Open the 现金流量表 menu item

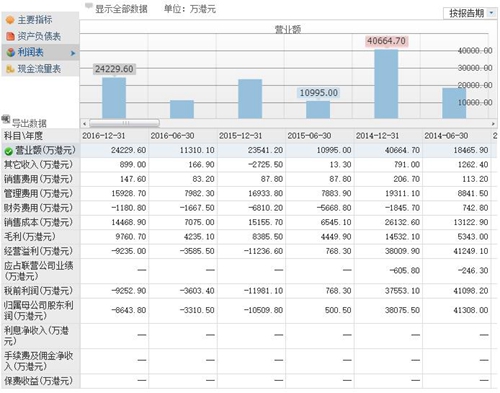tap(39, 69)
